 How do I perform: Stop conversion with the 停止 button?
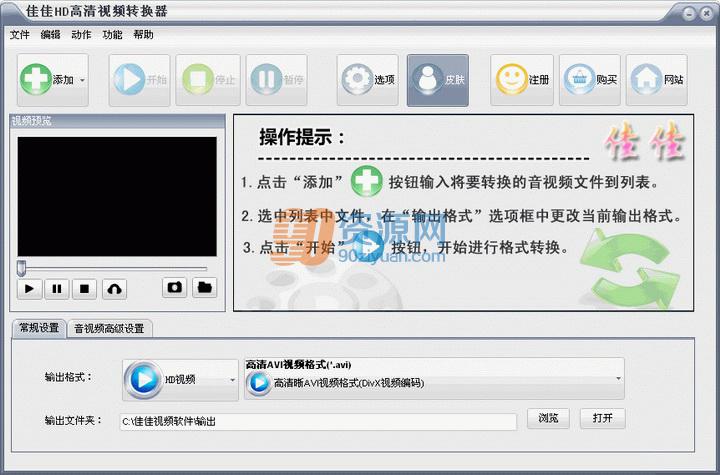coord(208,80)
